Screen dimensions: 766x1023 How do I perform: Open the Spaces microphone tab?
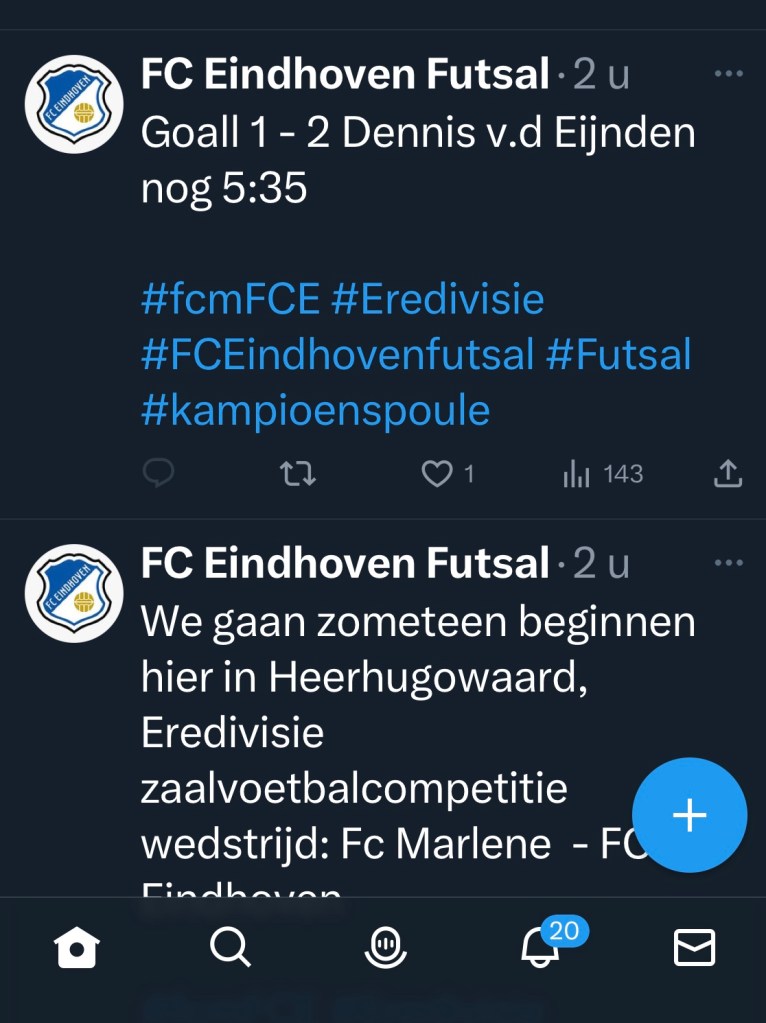[386, 946]
